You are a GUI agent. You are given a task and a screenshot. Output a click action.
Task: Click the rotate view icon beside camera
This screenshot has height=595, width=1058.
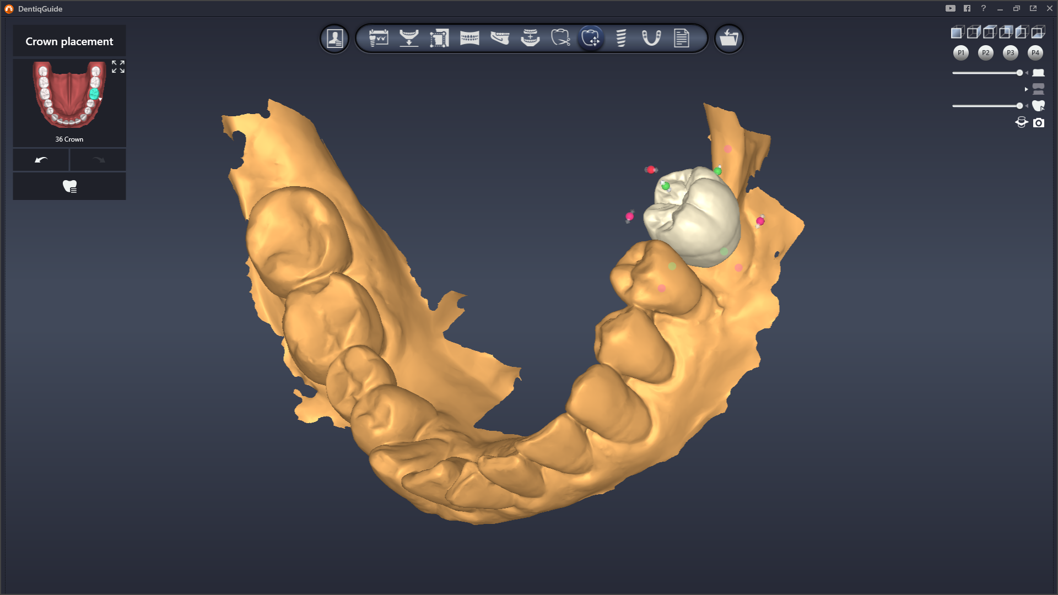pos(1021,122)
